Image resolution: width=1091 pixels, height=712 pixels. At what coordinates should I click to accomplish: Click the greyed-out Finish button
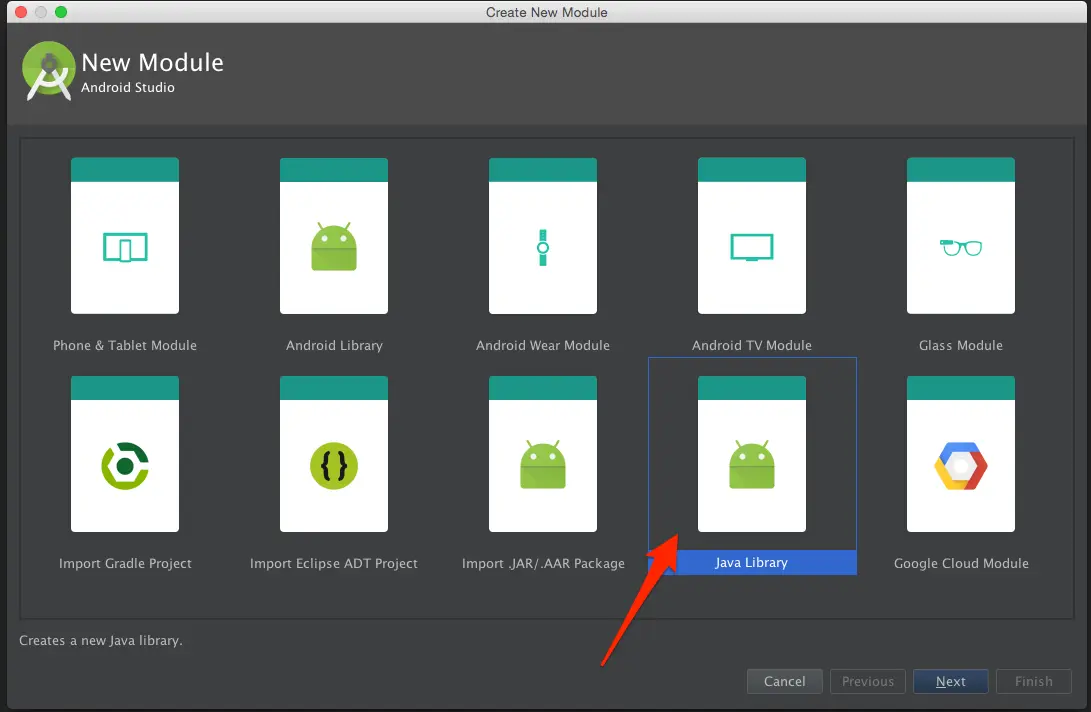coord(1033,681)
